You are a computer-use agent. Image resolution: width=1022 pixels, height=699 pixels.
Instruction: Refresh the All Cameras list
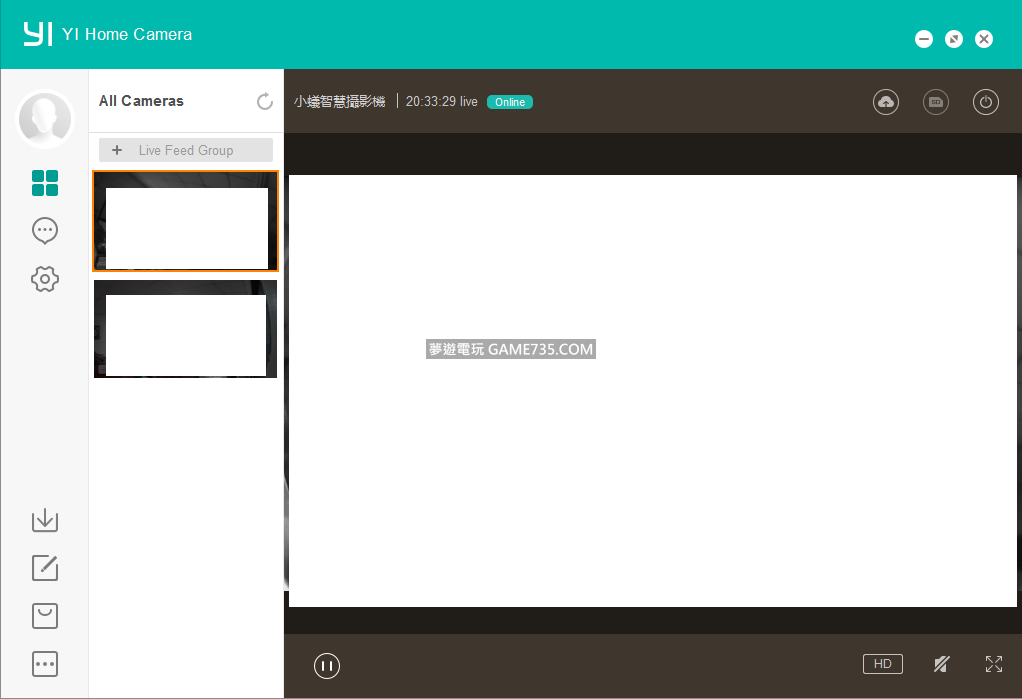[x=265, y=101]
